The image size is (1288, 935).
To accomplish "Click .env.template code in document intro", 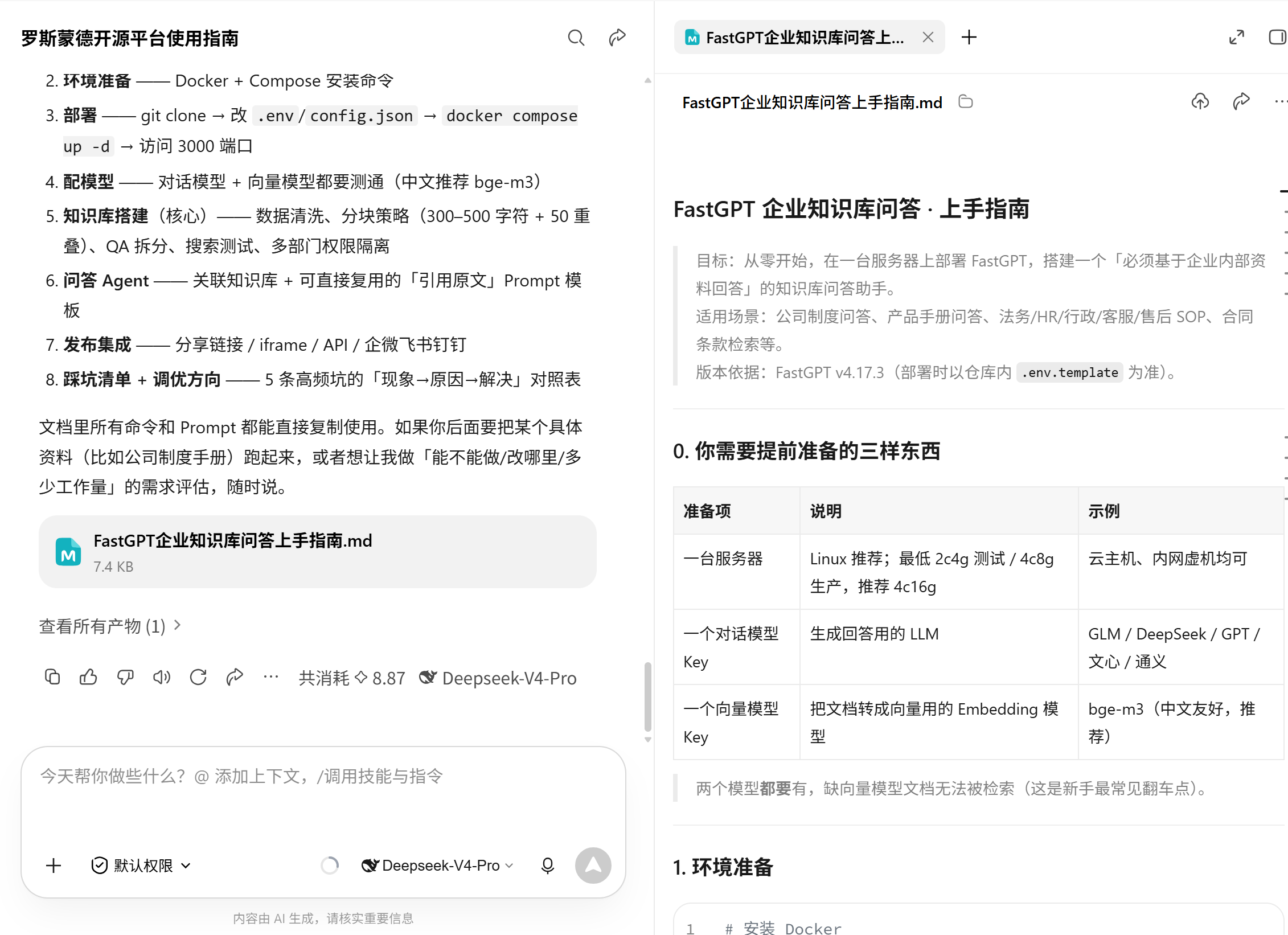I will [x=1069, y=372].
